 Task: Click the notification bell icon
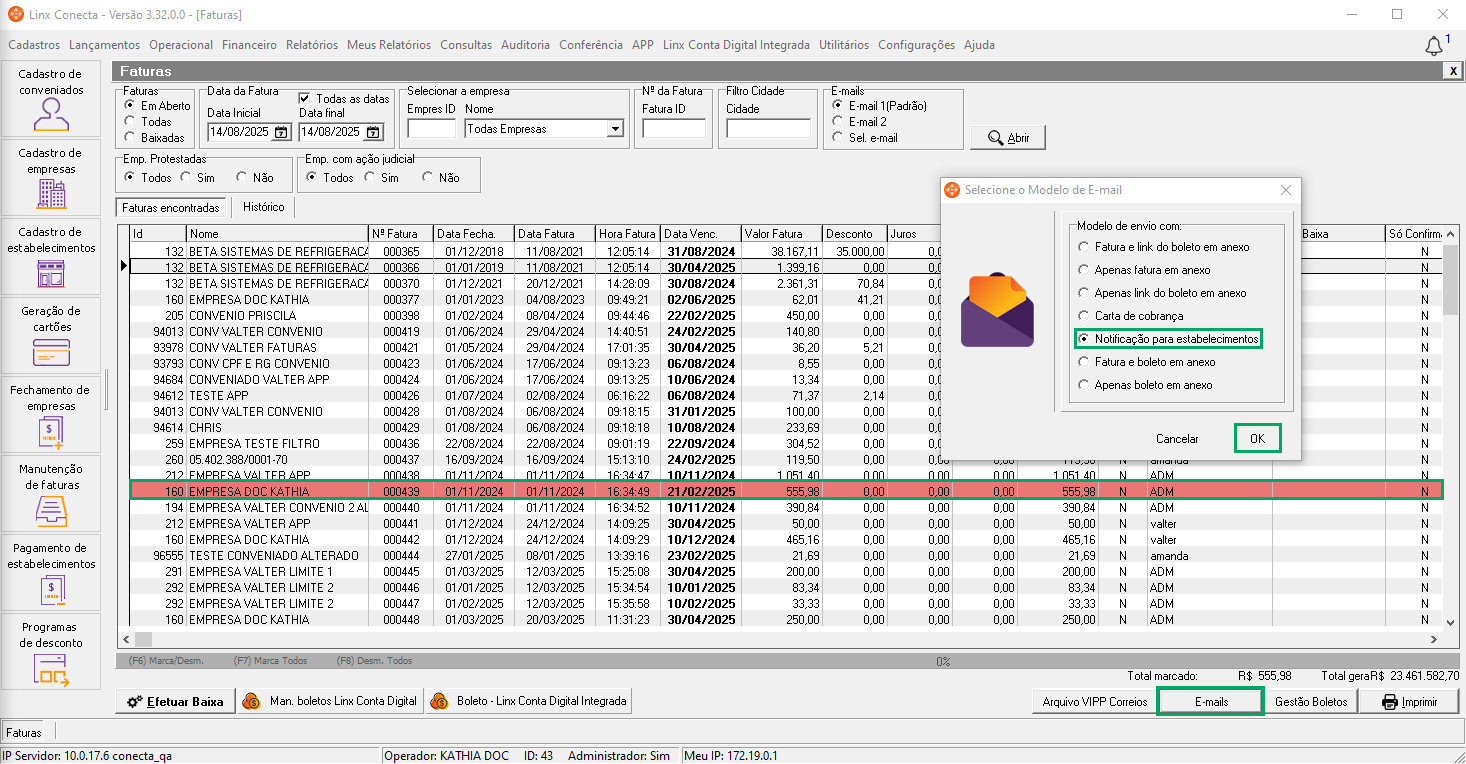click(x=1434, y=46)
